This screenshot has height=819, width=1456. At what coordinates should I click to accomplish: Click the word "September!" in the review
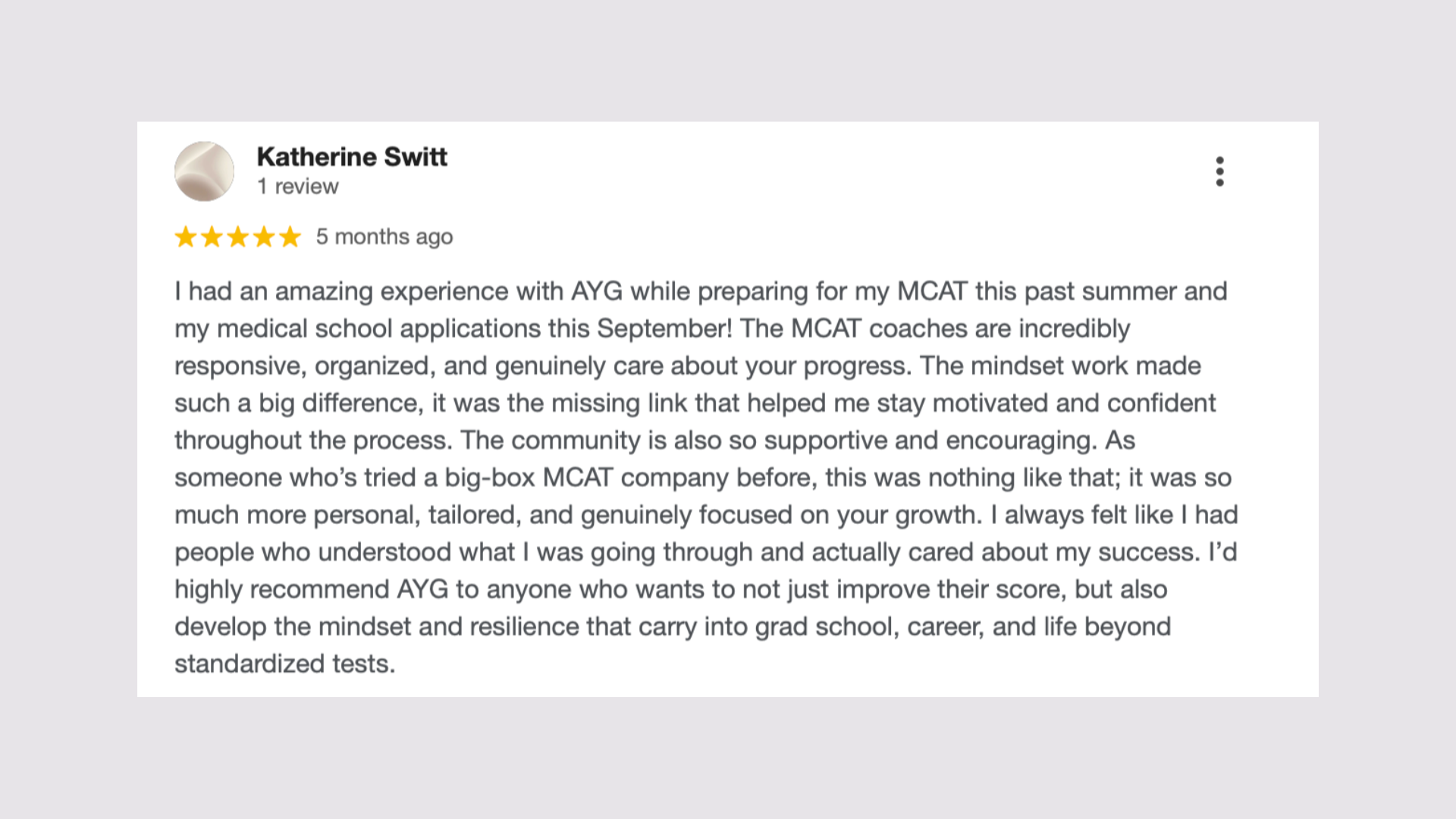(664, 328)
